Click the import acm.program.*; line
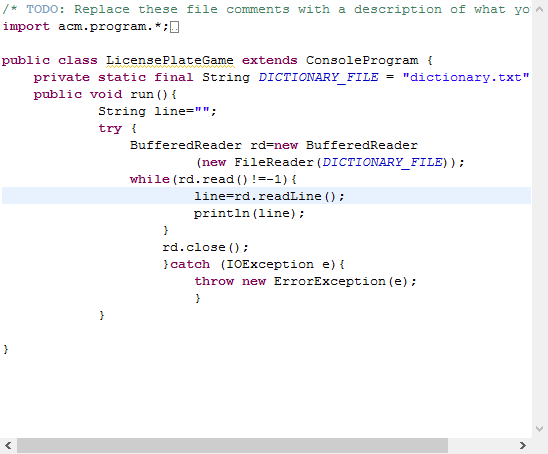Image resolution: width=548 pixels, height=454 pixels. (x=86, y=27)
